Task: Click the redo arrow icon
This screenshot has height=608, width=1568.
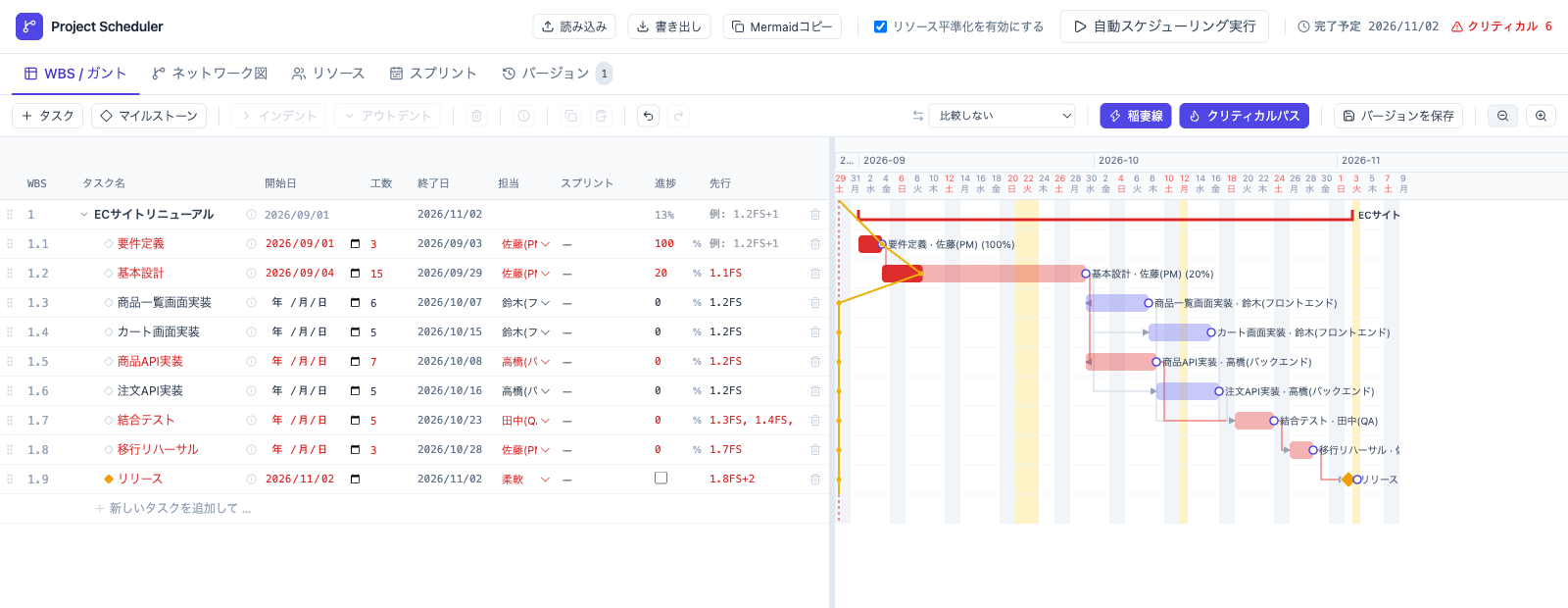Action: 678,116
